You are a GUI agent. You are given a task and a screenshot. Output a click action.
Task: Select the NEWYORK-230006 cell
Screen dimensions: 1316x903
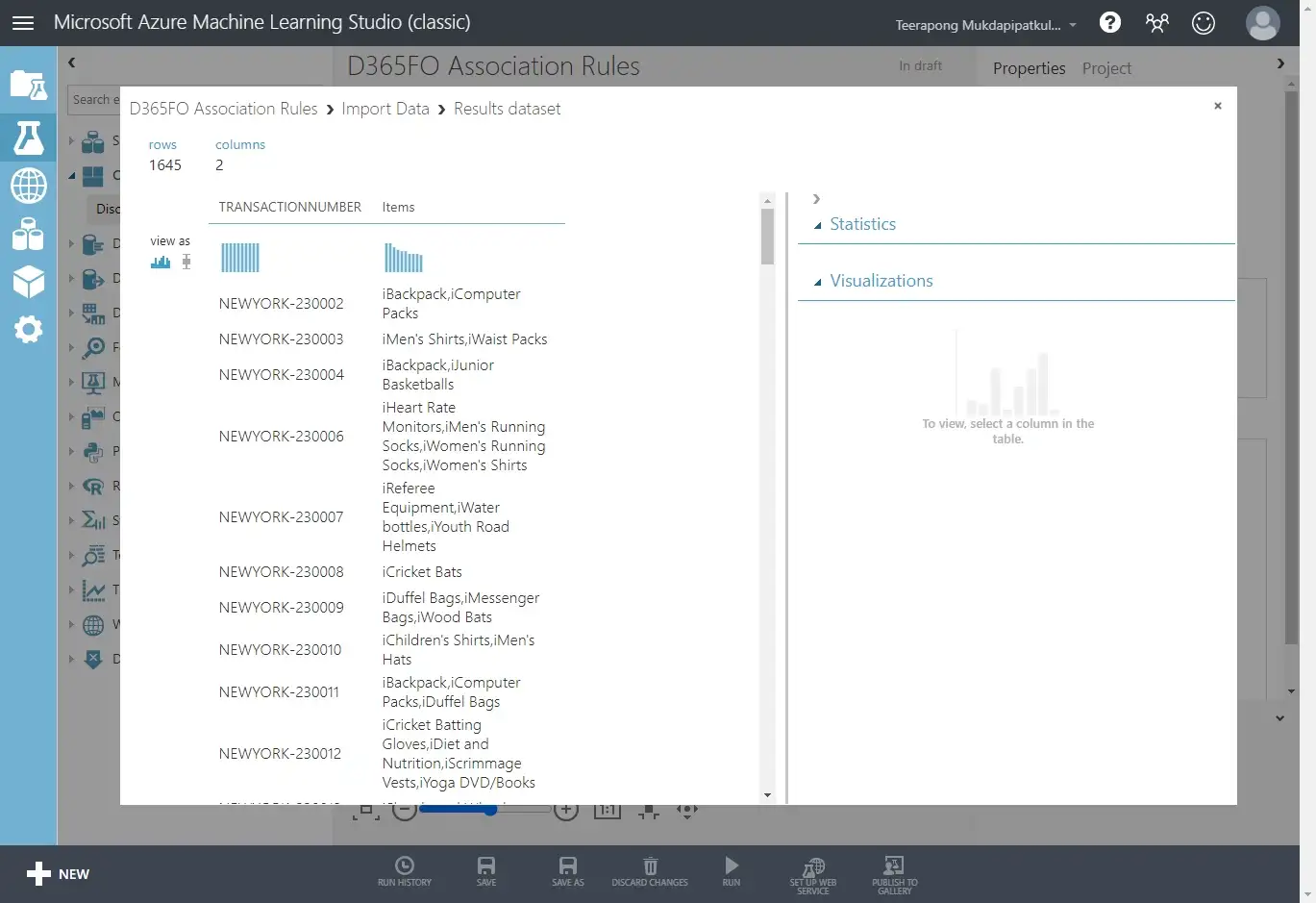point(281,437)
